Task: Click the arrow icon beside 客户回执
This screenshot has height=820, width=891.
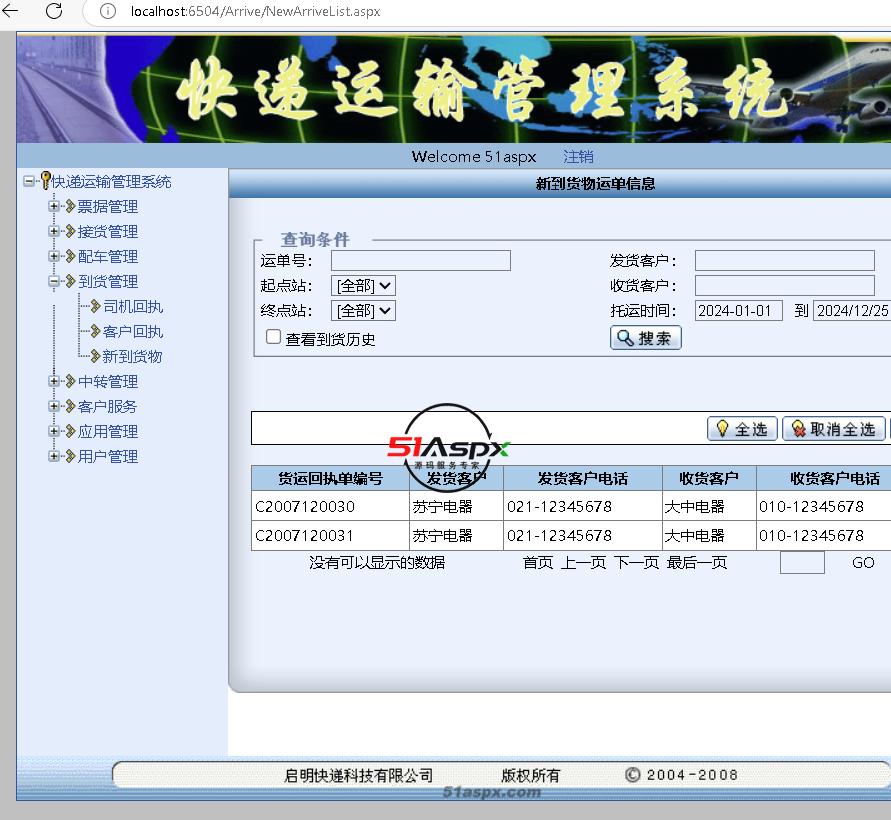Action: click(x=95, y=331)
